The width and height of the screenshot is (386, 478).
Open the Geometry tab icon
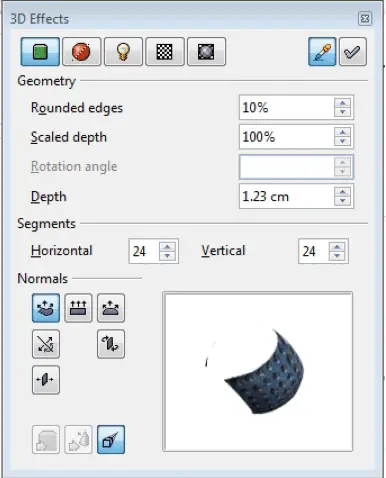coord(40,52)
